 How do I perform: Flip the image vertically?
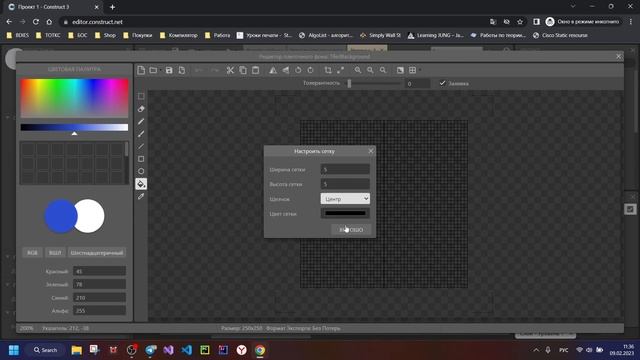tap(286, 70)
